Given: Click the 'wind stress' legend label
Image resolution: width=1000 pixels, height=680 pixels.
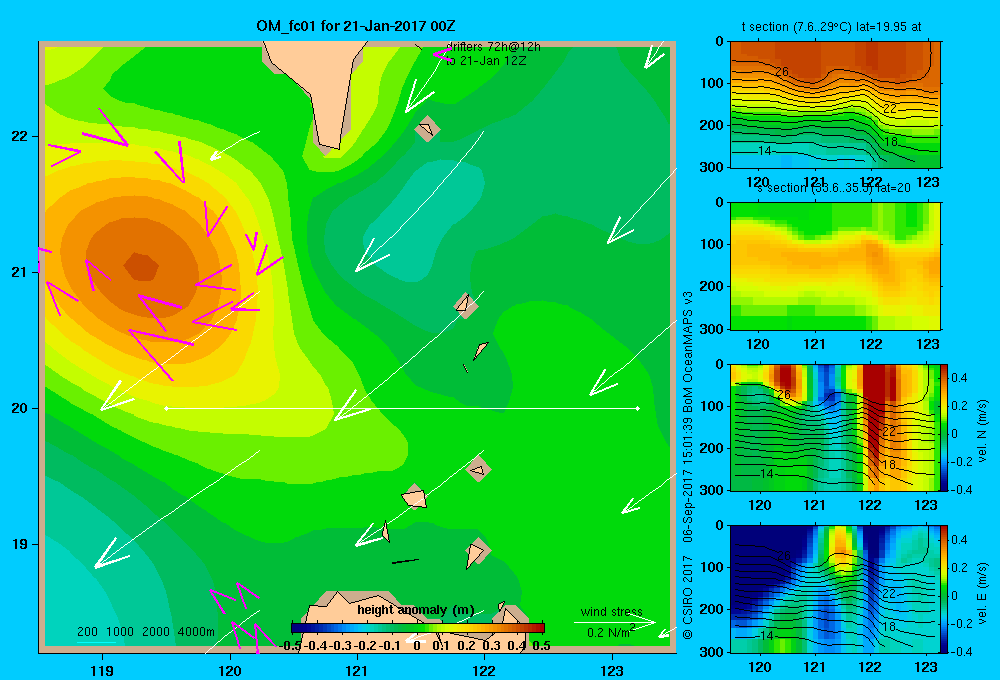Looking at the screenshot, I should 612,611.
